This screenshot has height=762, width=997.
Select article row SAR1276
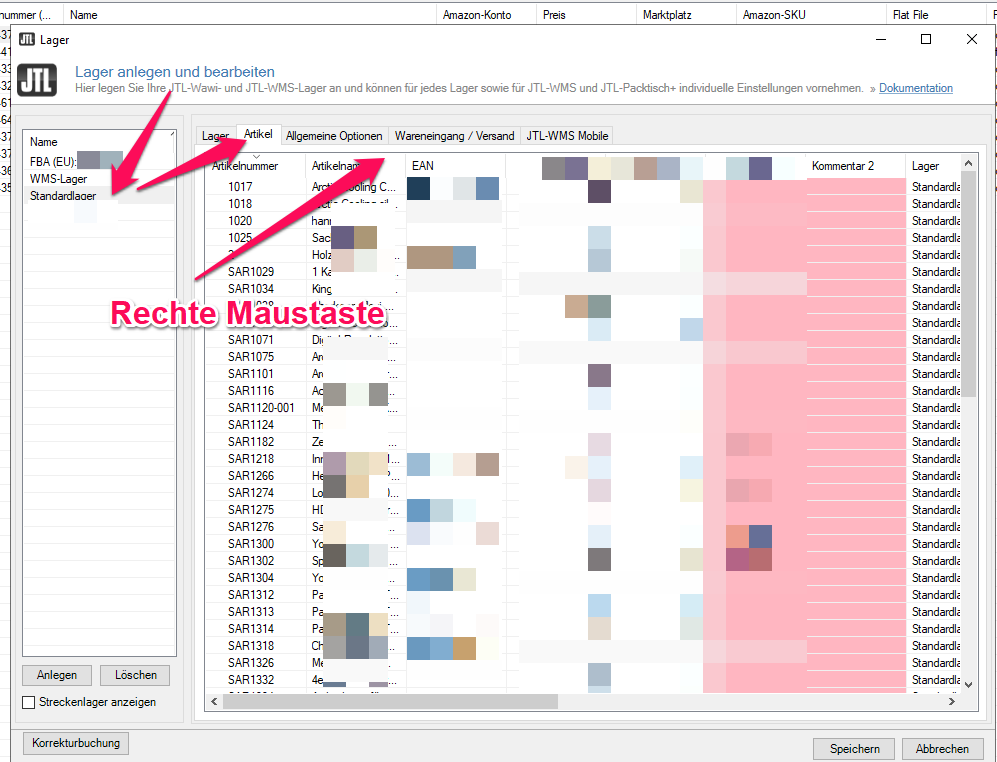582,527
